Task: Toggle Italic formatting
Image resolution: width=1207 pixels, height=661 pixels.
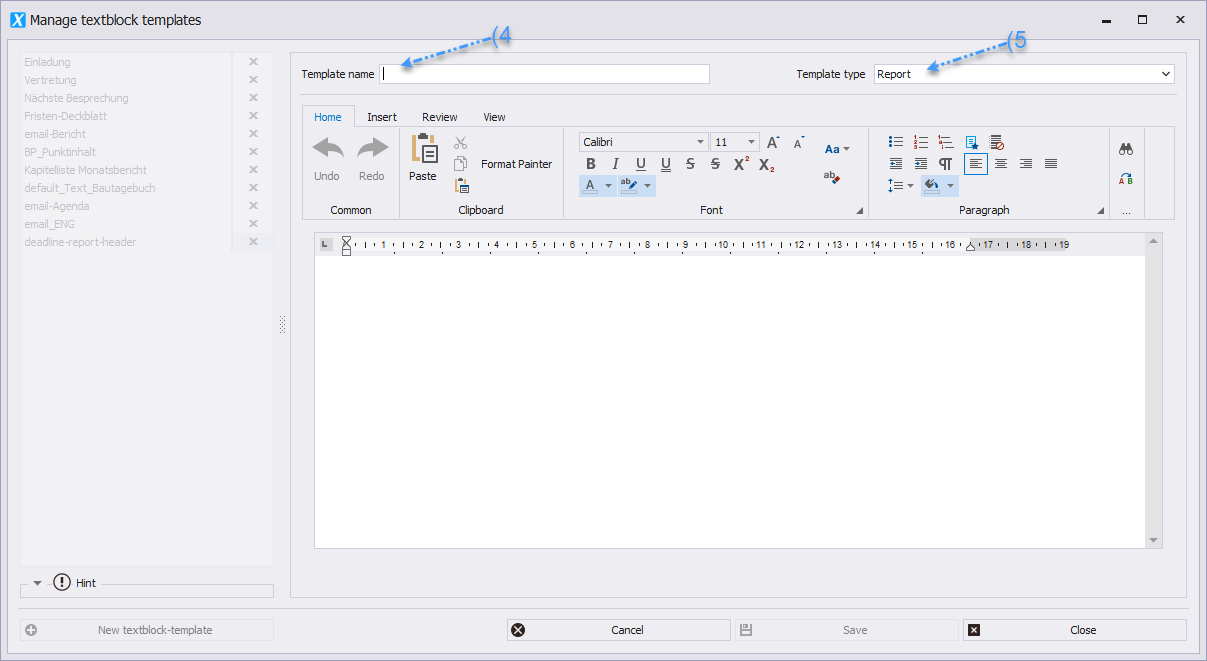Action: [616, 164]
